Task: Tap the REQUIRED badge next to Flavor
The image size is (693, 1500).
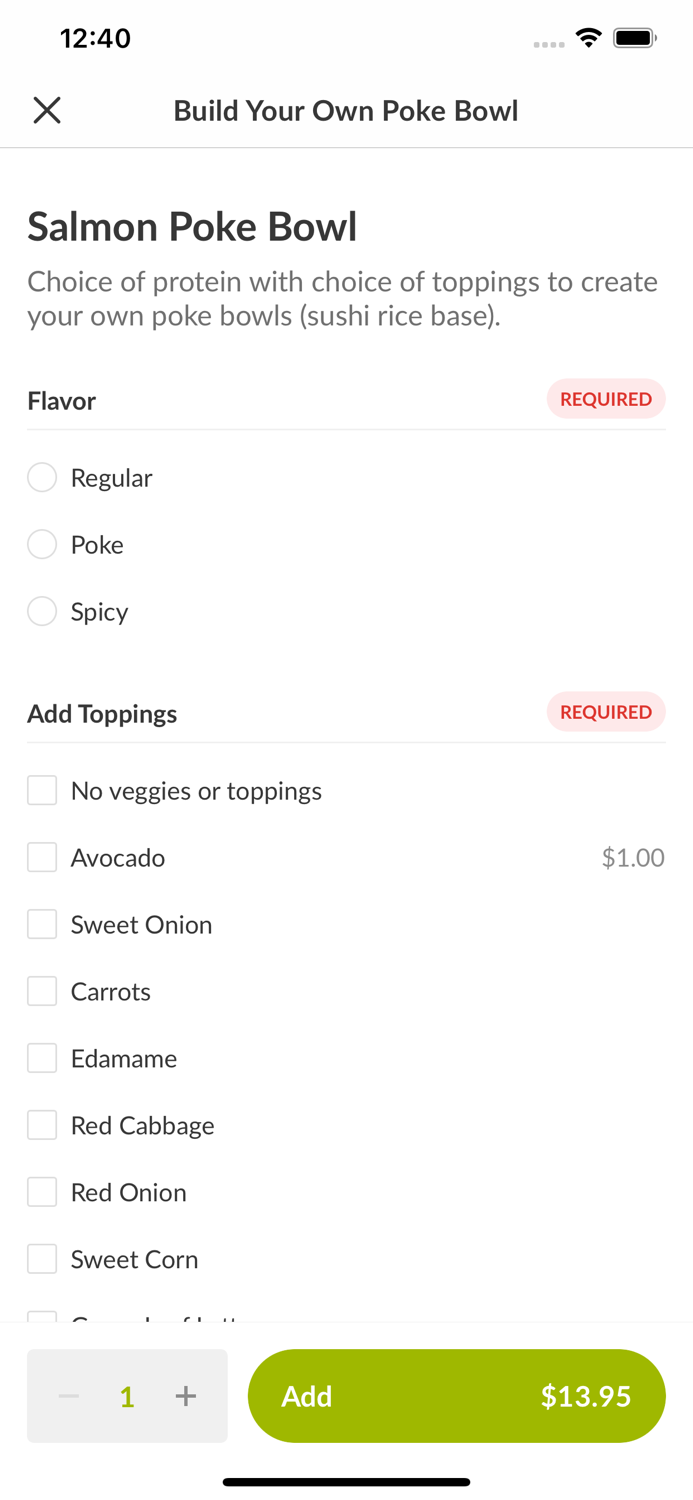Action: click(606, 399)
